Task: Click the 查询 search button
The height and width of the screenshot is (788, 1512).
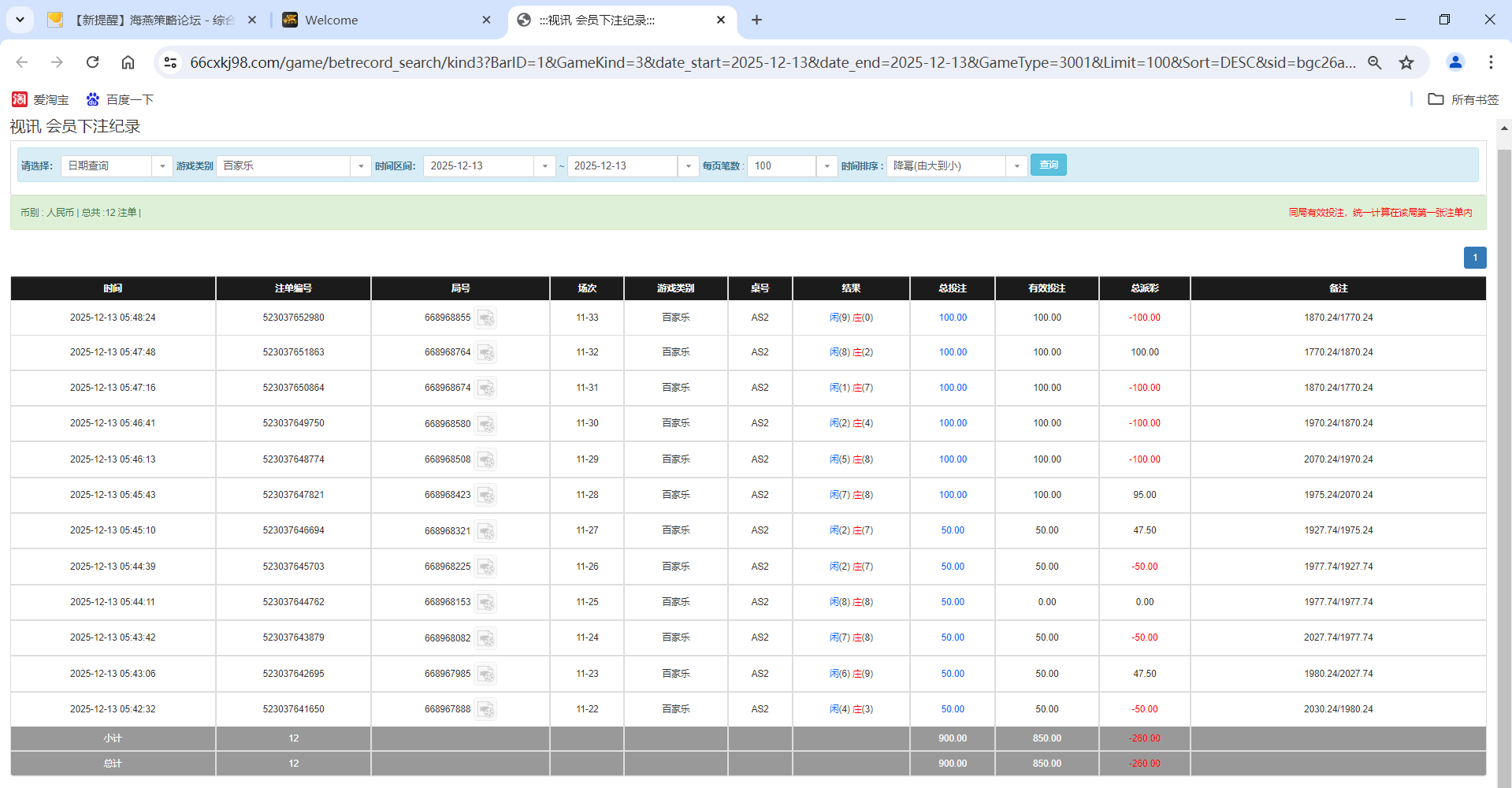Action: tap(1048, 165)
